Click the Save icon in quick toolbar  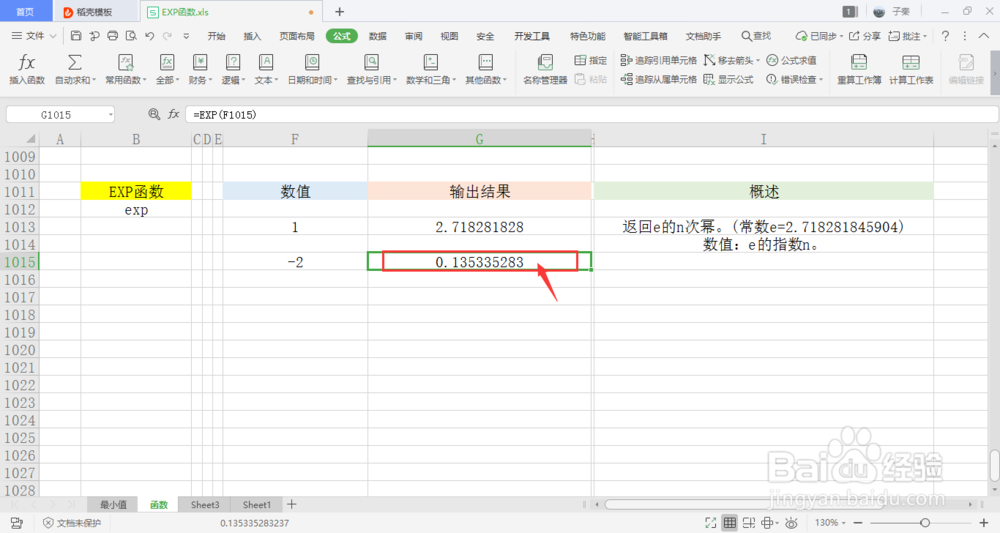point(76,36)
